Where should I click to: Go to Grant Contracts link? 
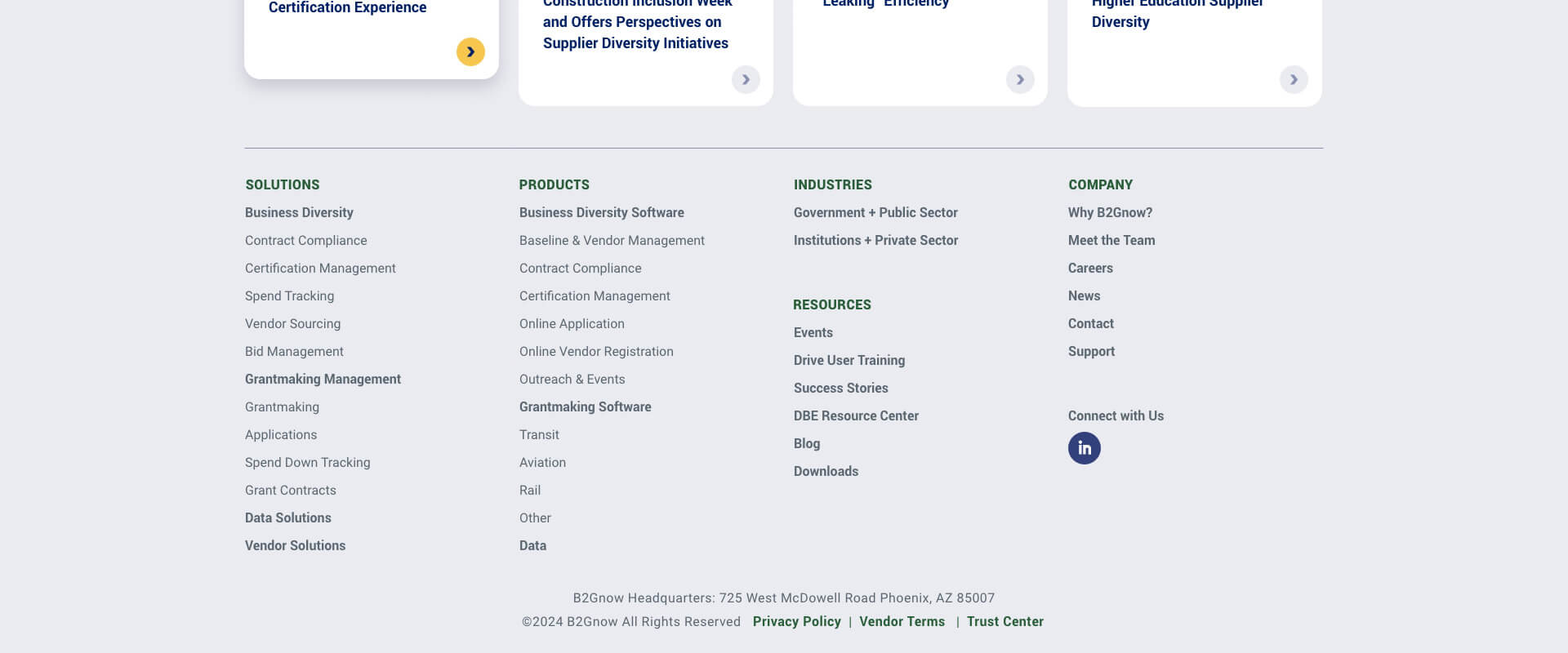(291, 490)
